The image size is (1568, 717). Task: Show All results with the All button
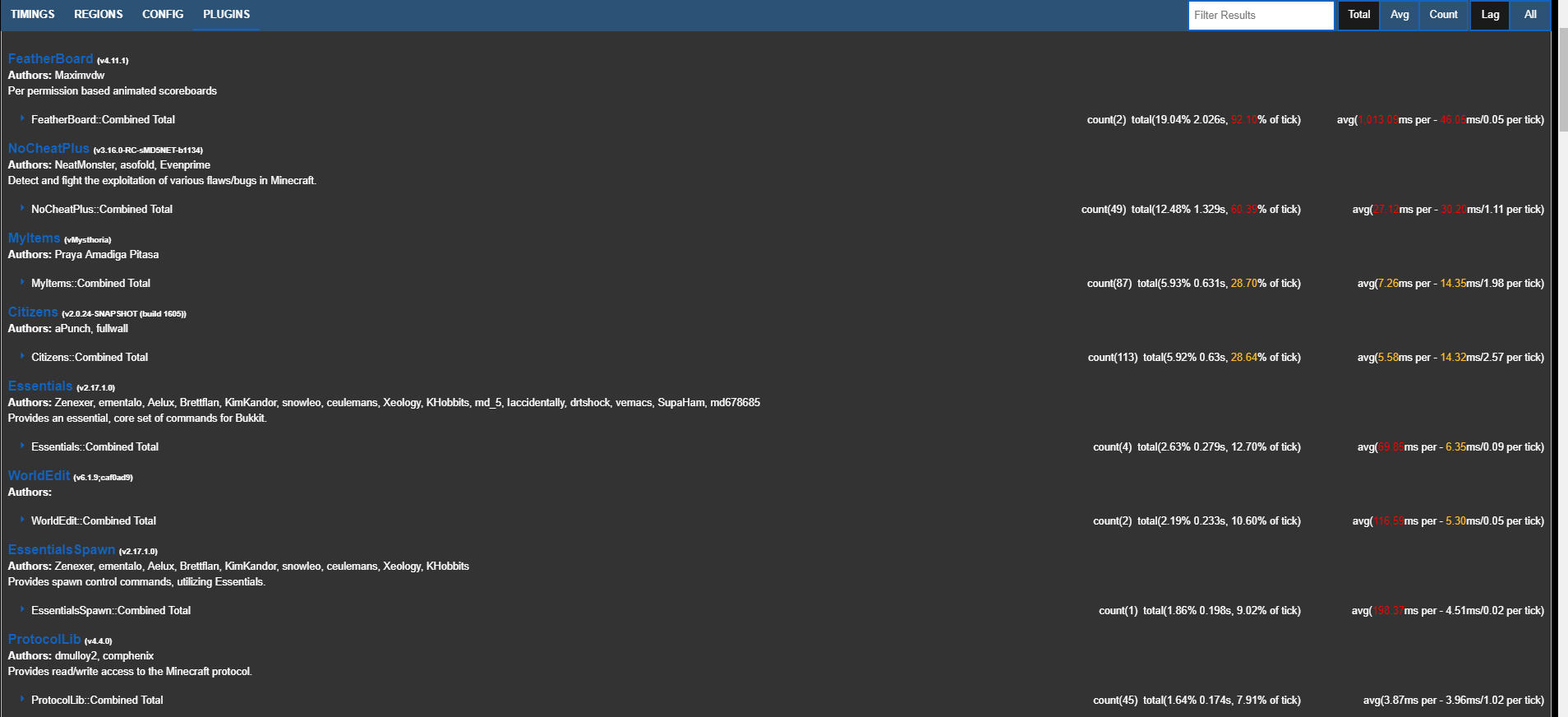point(1530,15)
